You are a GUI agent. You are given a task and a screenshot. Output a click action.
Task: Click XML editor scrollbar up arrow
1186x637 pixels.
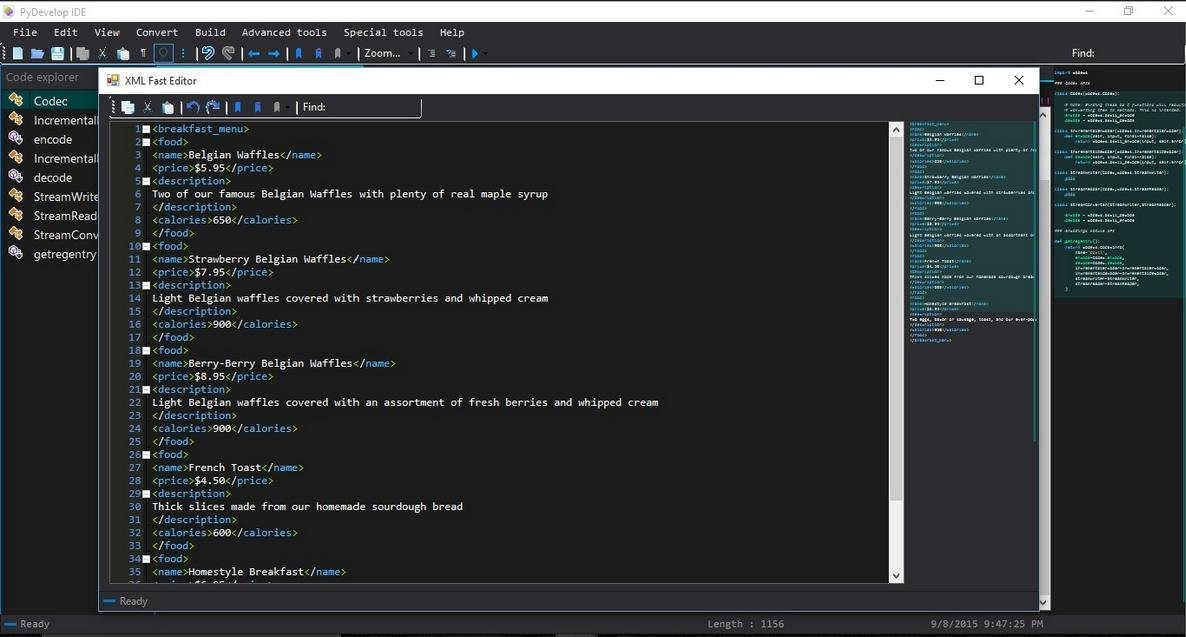[x=896, y=129]
